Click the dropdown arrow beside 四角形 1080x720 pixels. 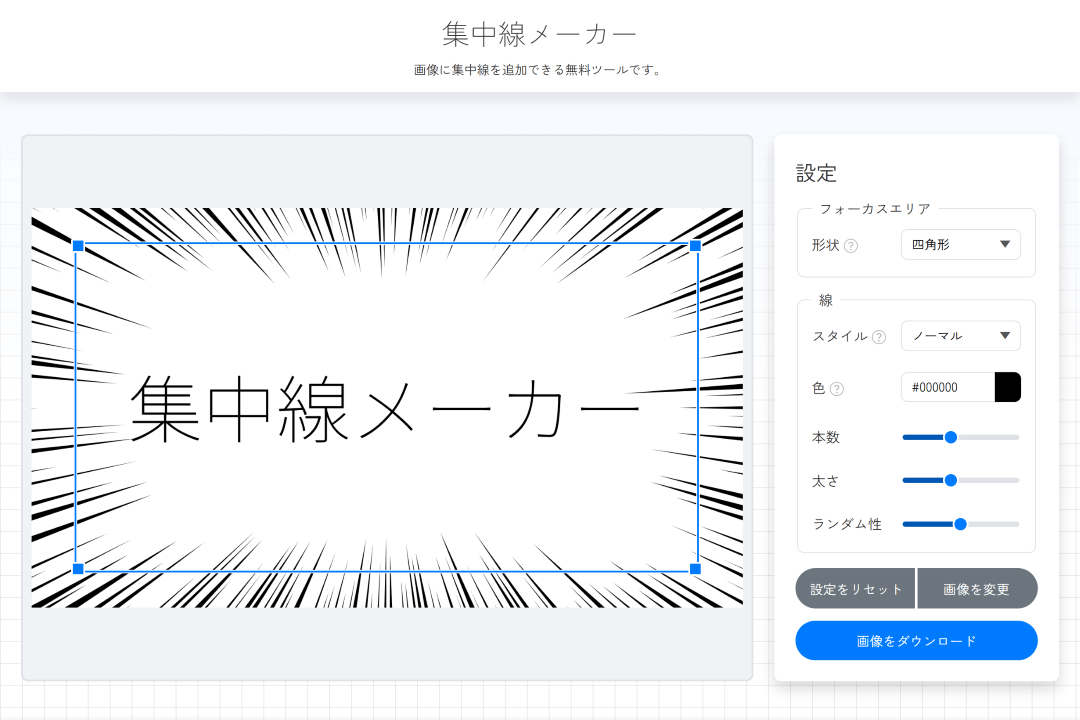[x=1006, y=245]
